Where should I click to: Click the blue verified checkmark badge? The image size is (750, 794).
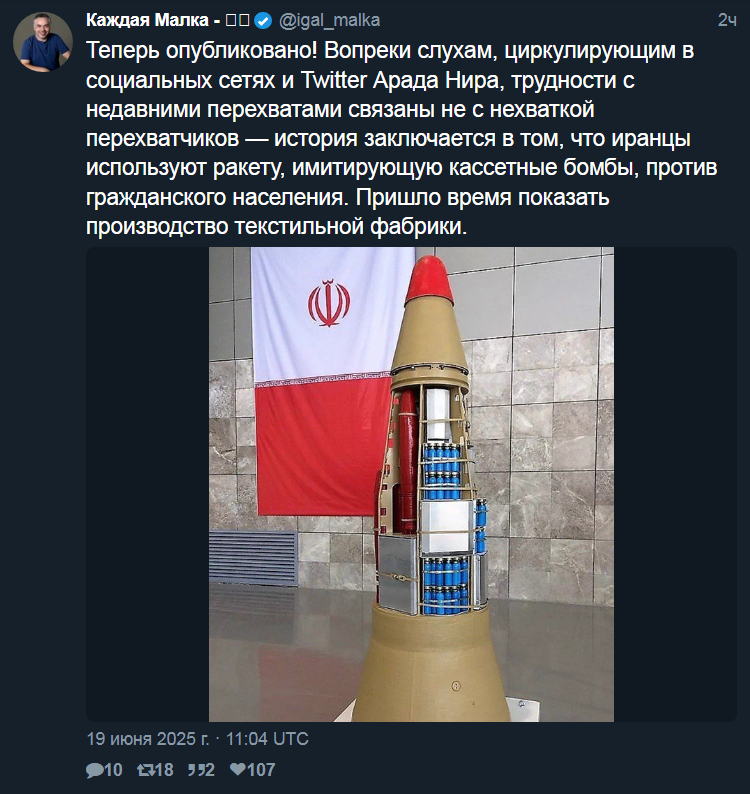pos(263,21)
